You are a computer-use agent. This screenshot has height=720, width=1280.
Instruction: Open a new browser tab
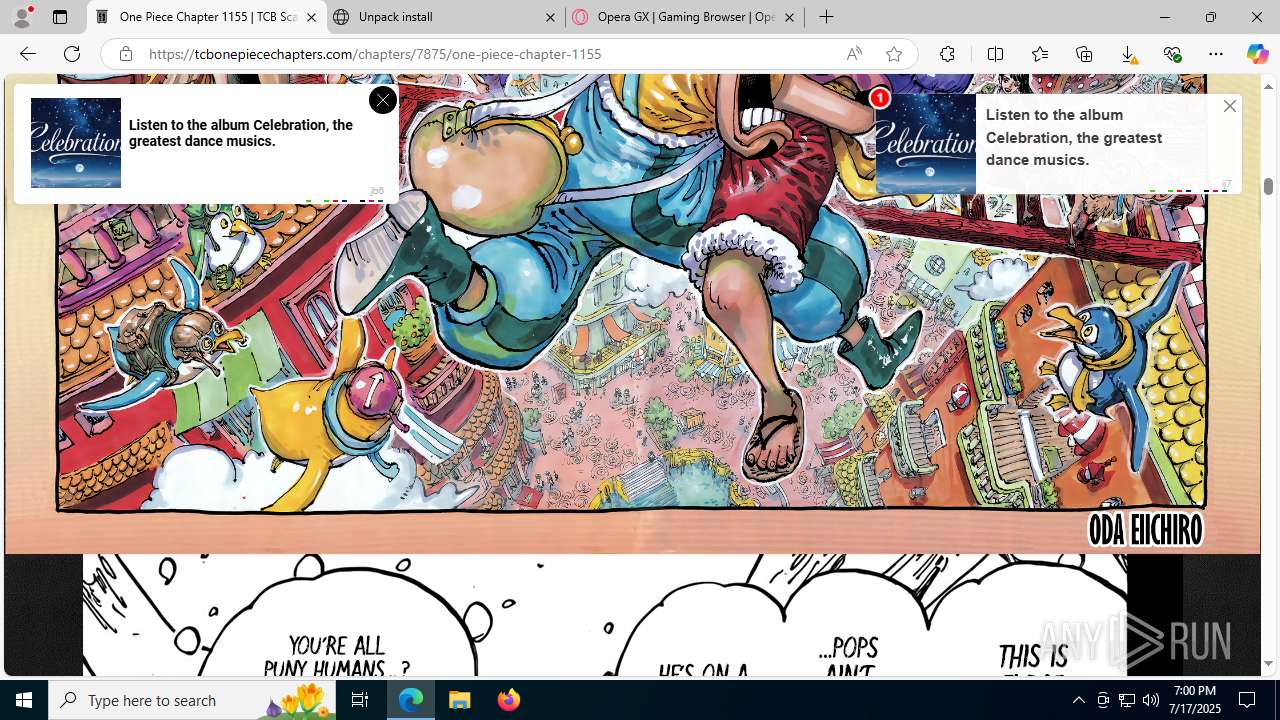click(826, 17)
